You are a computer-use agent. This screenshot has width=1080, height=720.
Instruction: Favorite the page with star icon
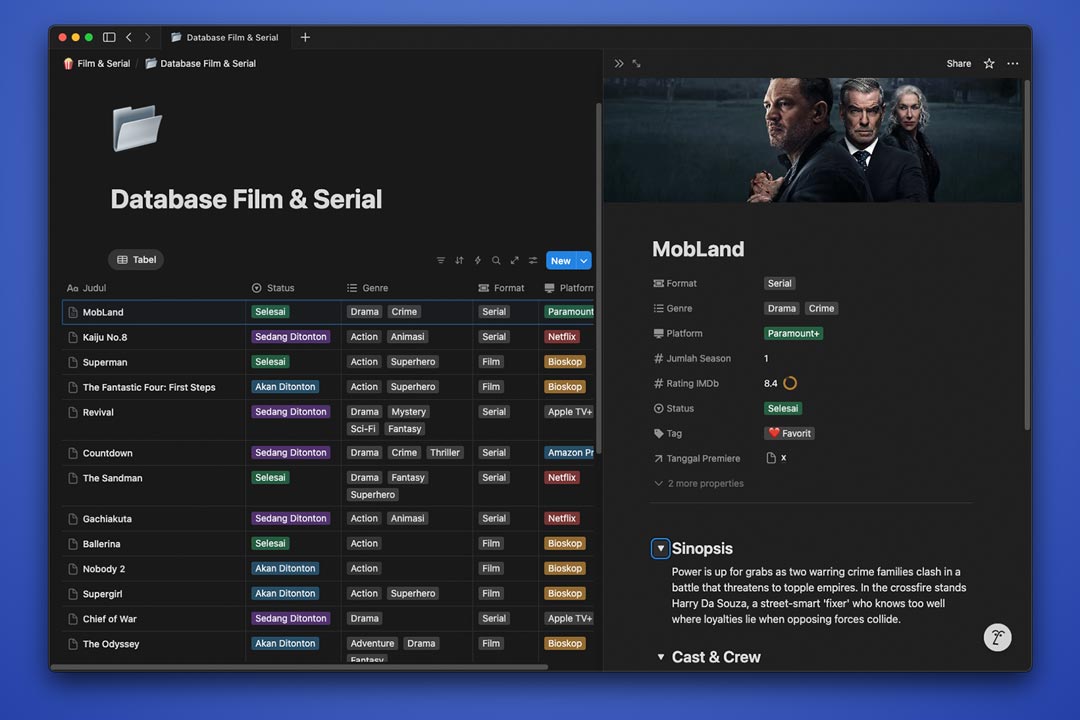point(989,63)
